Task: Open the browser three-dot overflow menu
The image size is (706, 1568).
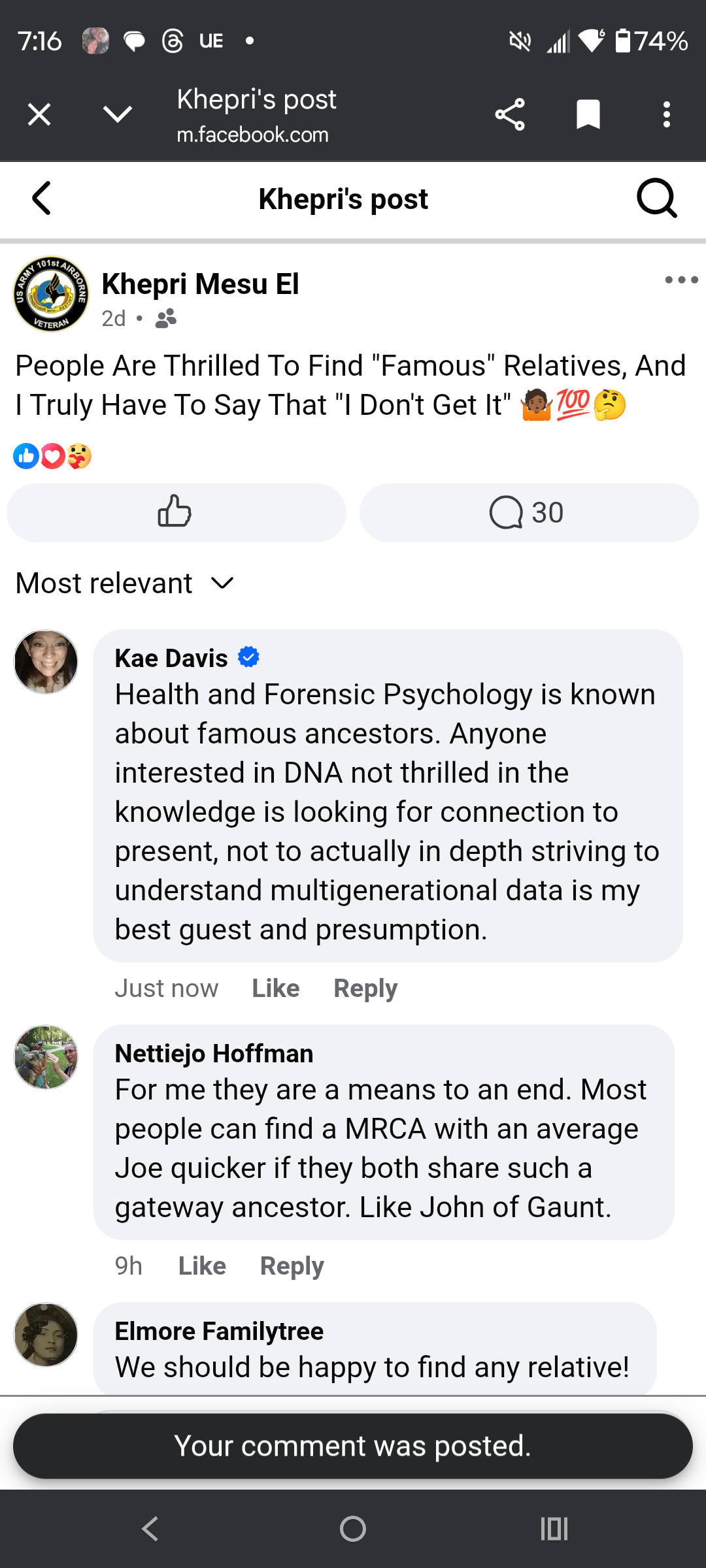Action: pos(666,115)
